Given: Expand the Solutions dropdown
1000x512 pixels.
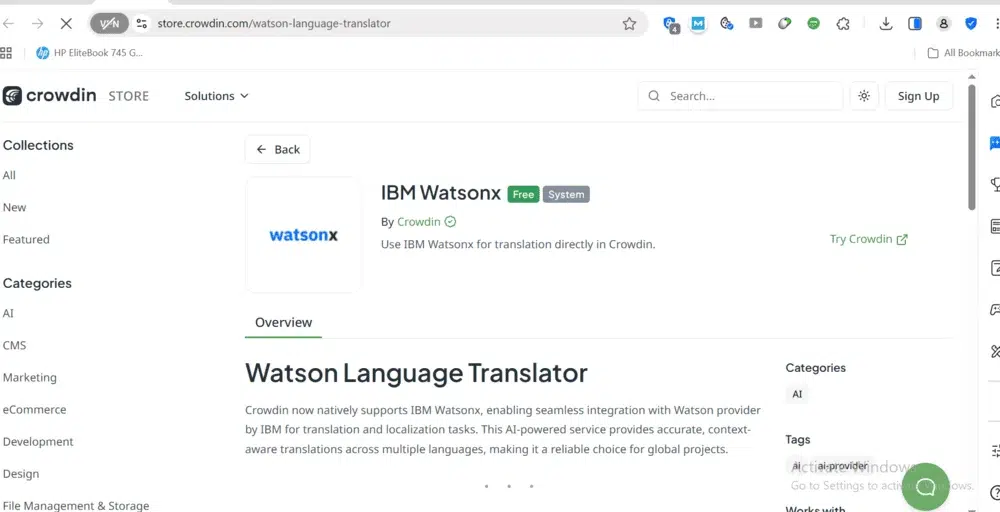Looking at the screenshot, I should [x=216, y=96].
